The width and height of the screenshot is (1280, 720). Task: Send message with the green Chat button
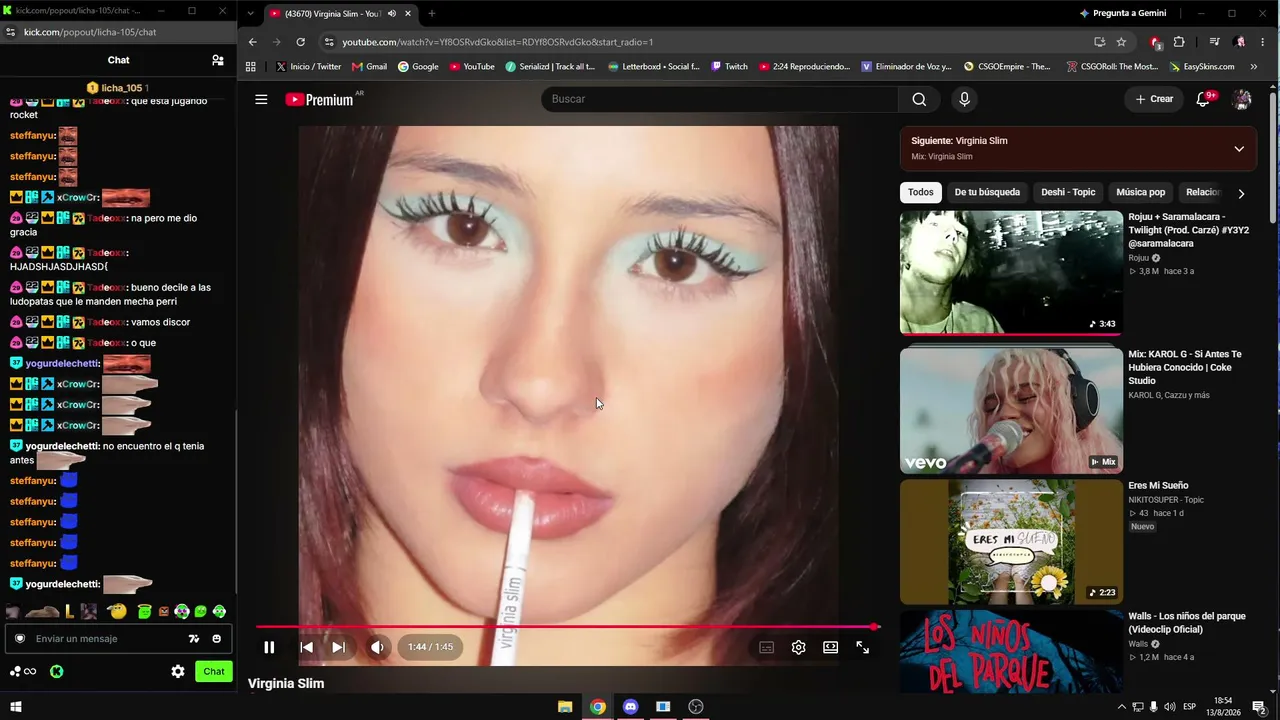pyautogui.click(x=214, y=672)
